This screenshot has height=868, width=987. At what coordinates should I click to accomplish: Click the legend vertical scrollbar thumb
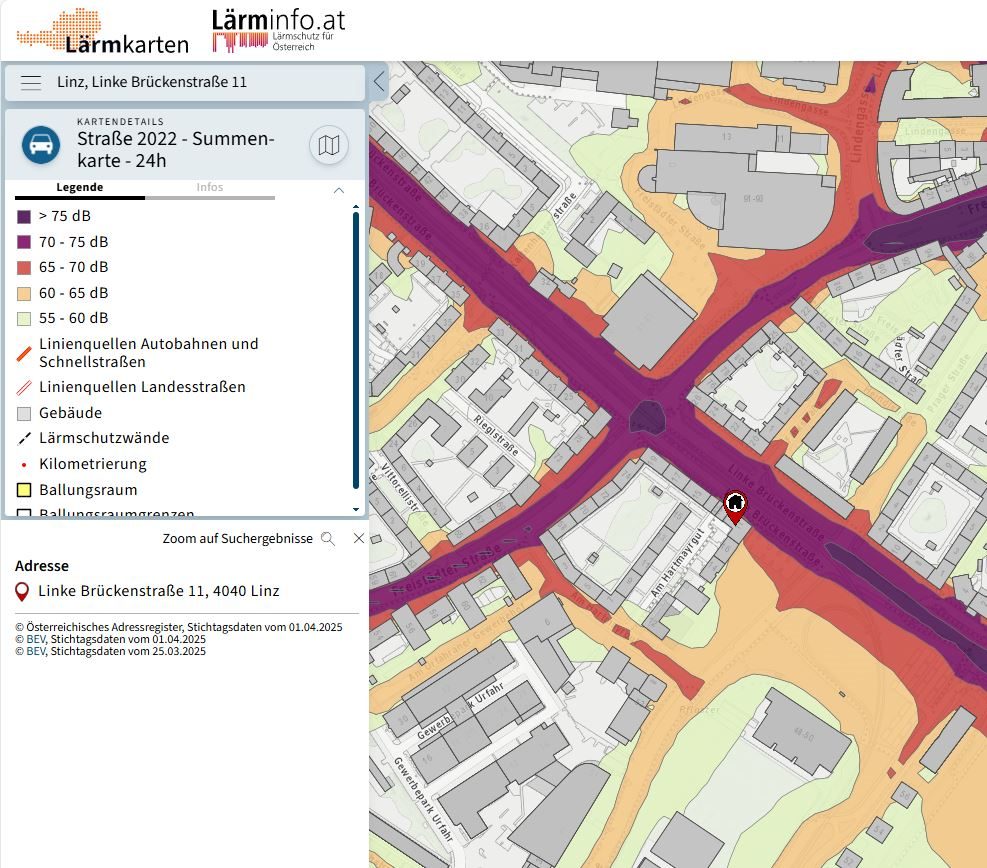[356, 350]
